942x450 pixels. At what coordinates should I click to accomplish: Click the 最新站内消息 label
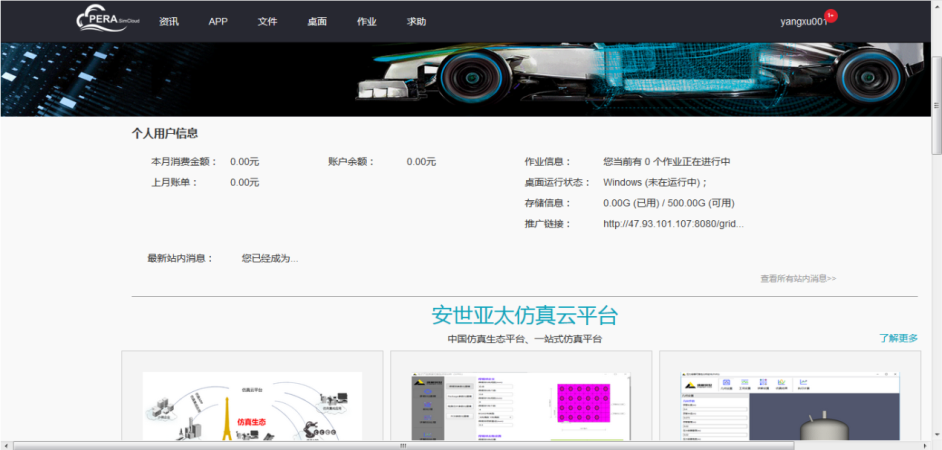pyautogui.click(x=180, y=258)
